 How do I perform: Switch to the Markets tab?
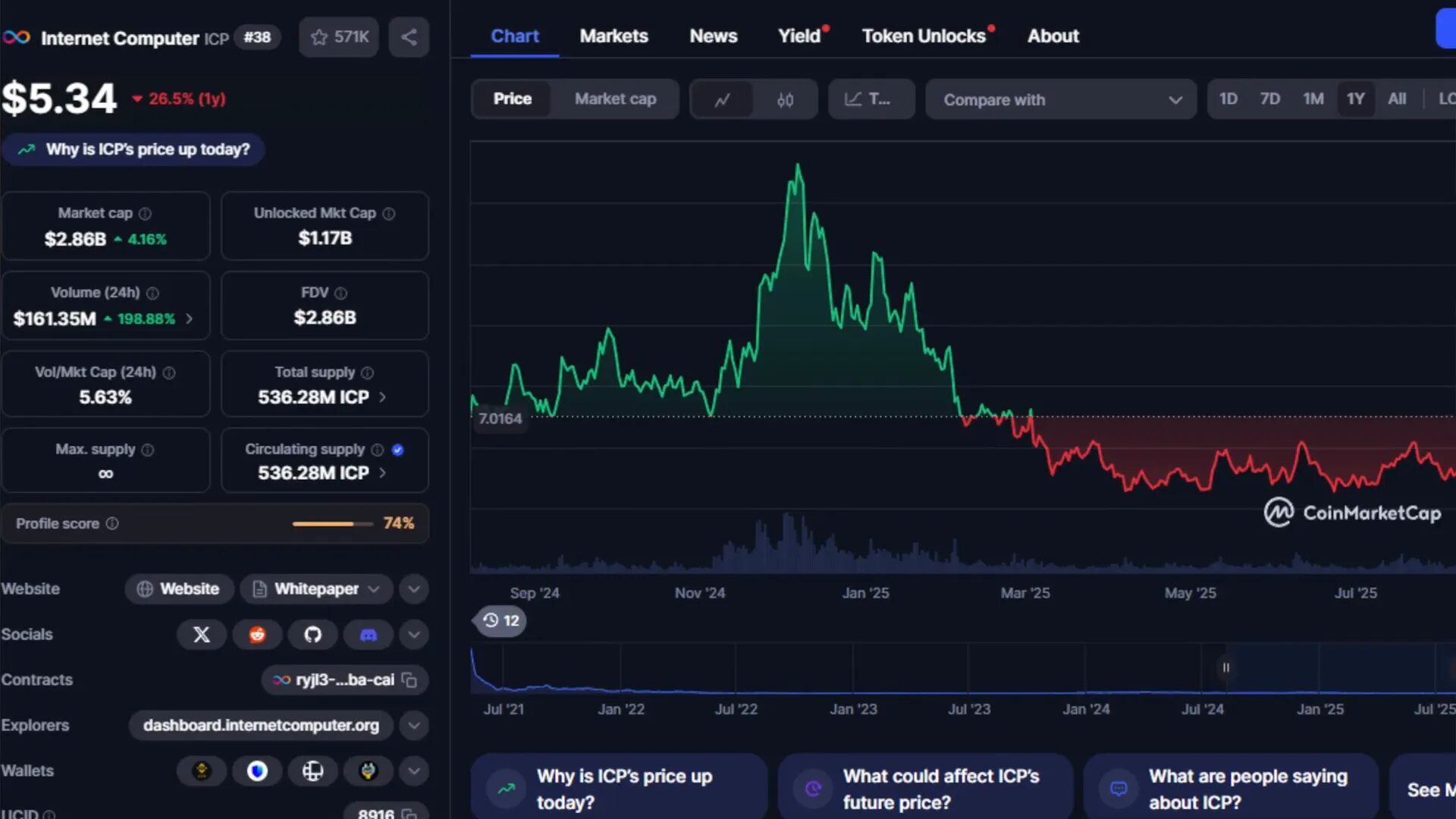click(613, 36)
